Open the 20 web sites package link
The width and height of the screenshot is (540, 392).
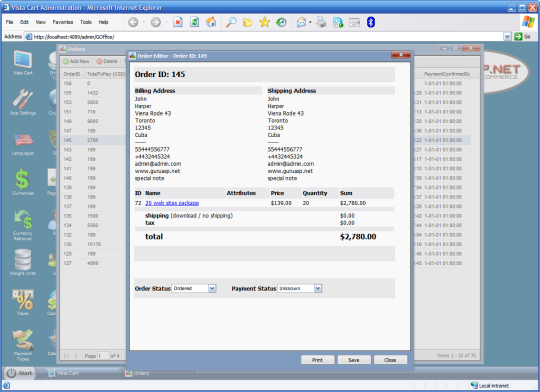point(172,203)
